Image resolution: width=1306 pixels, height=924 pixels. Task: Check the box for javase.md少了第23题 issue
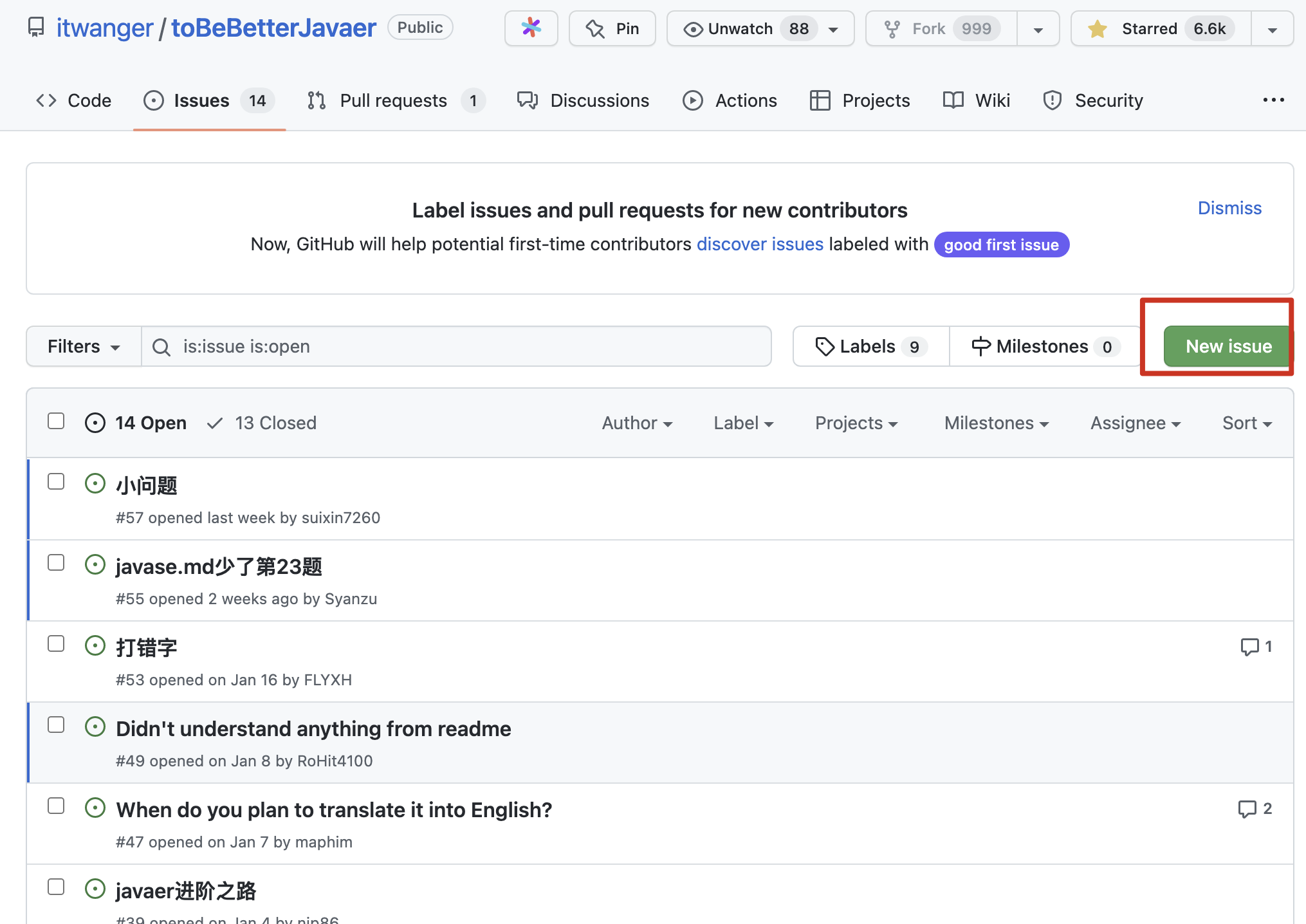click(x=56, y=562)
